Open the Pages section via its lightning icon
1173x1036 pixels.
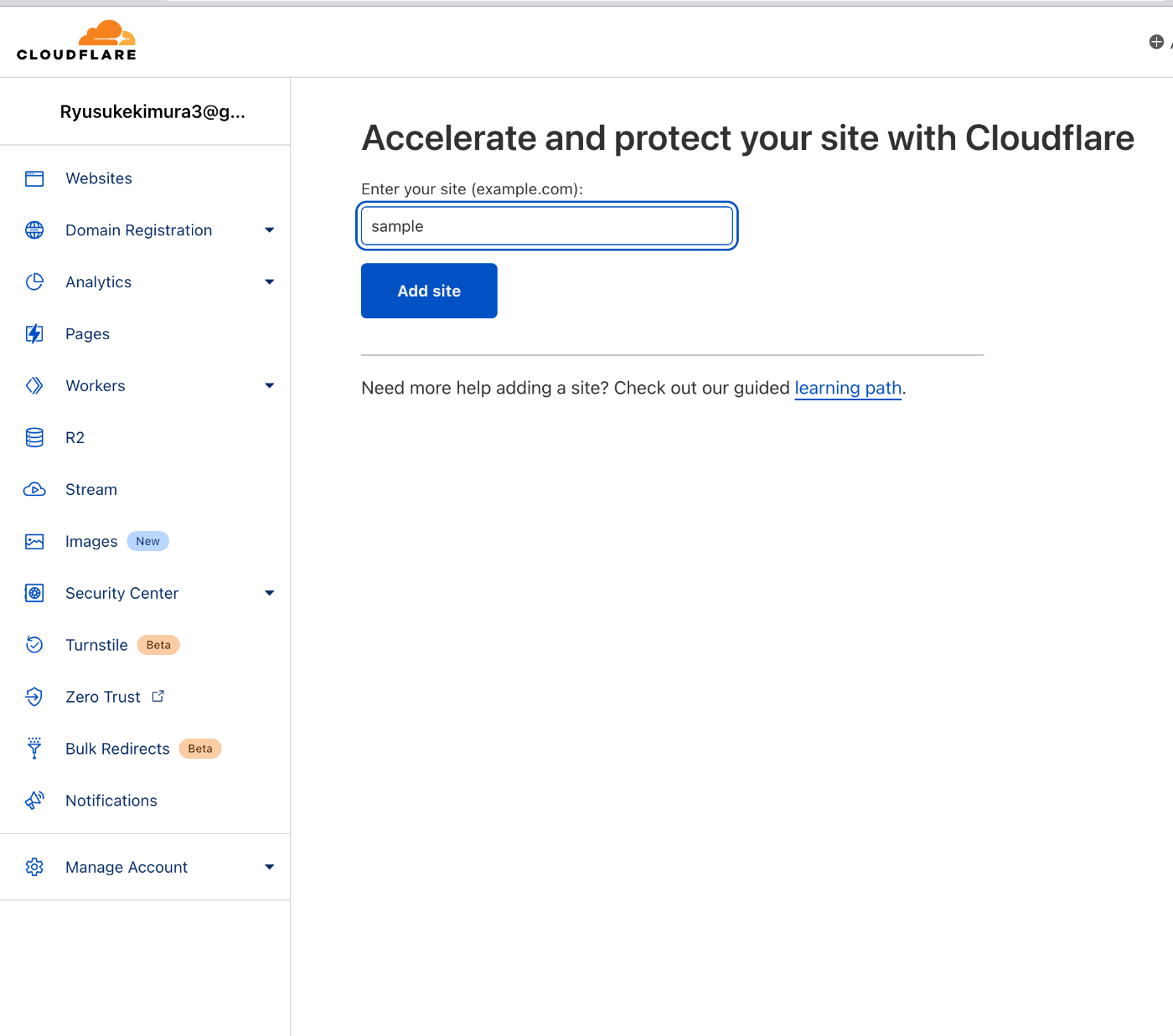pos(34,333)
